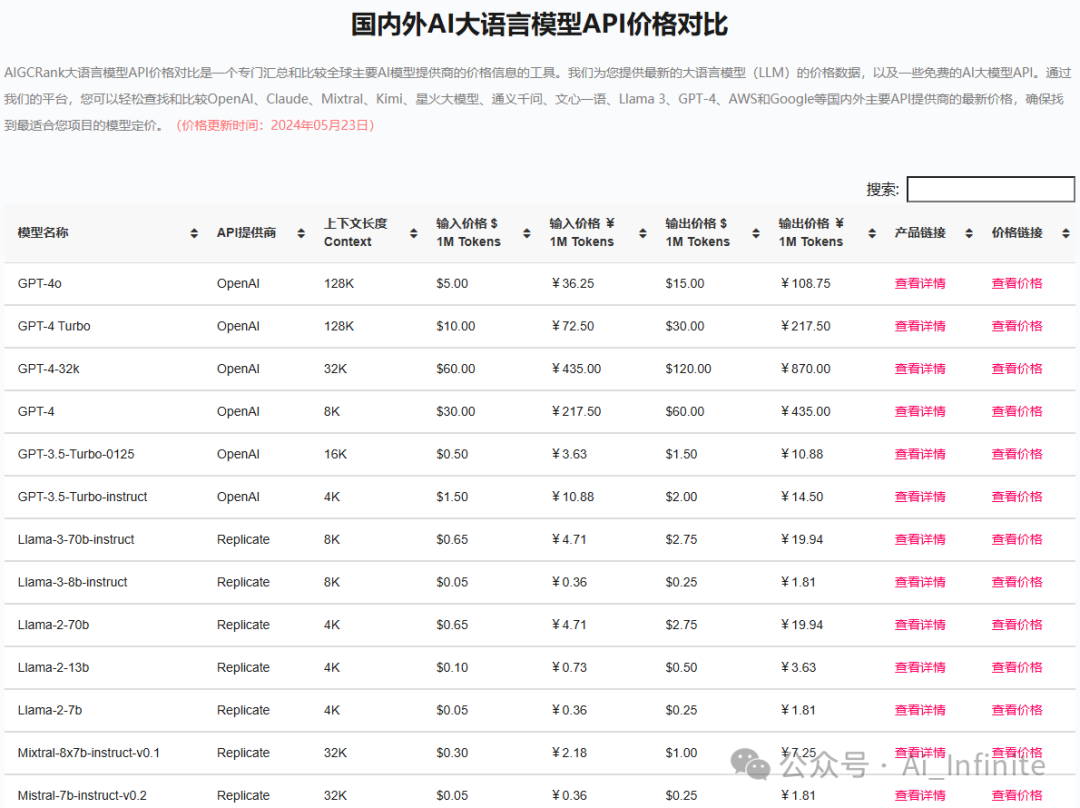Viewport: 1080px width, 808px height.
Task: Click the 16K context length cell
Action: pos(335,454)
